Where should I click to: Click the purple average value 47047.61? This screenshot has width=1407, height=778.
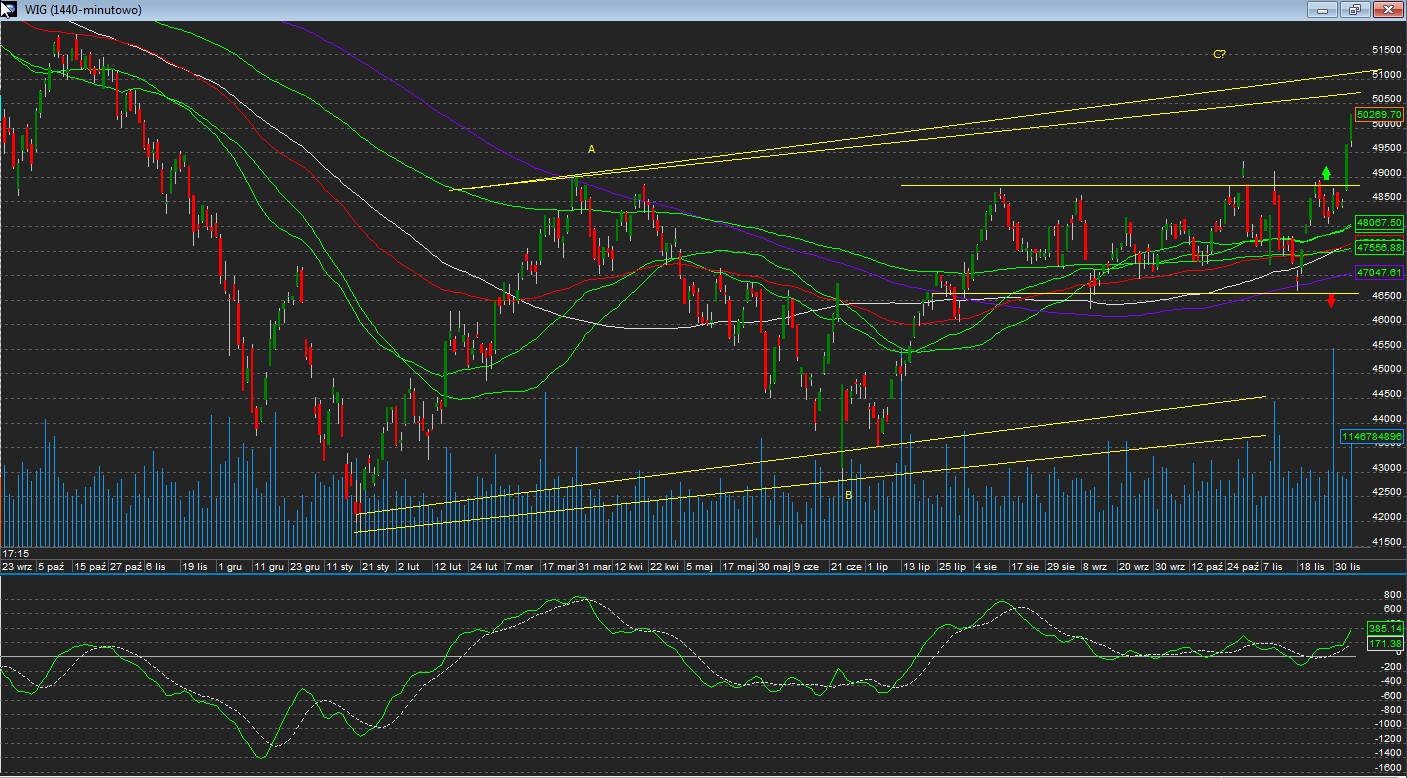point(1380,272)
